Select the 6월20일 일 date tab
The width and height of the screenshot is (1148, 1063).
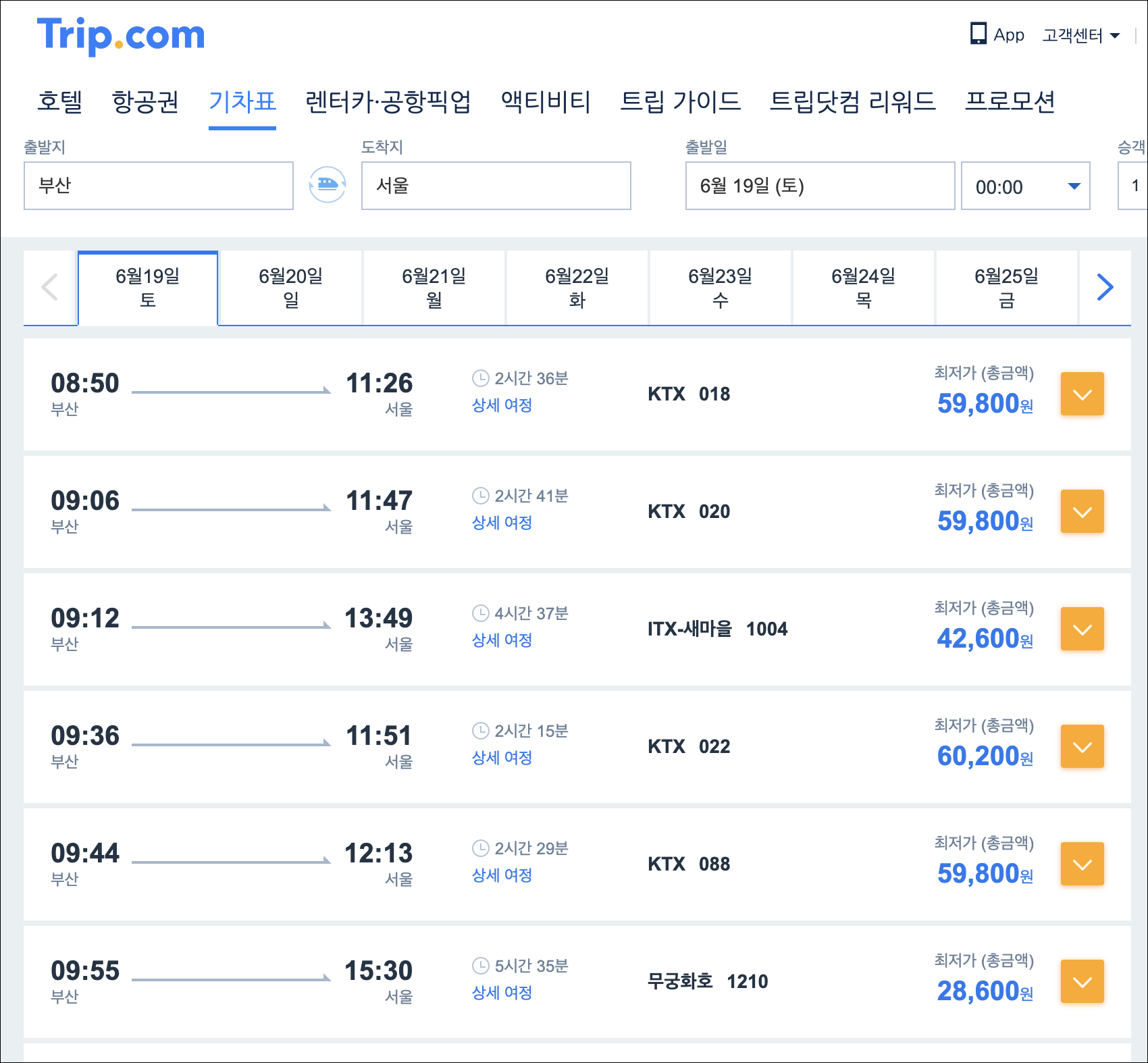pyautogui.click(x=290, y=287)
